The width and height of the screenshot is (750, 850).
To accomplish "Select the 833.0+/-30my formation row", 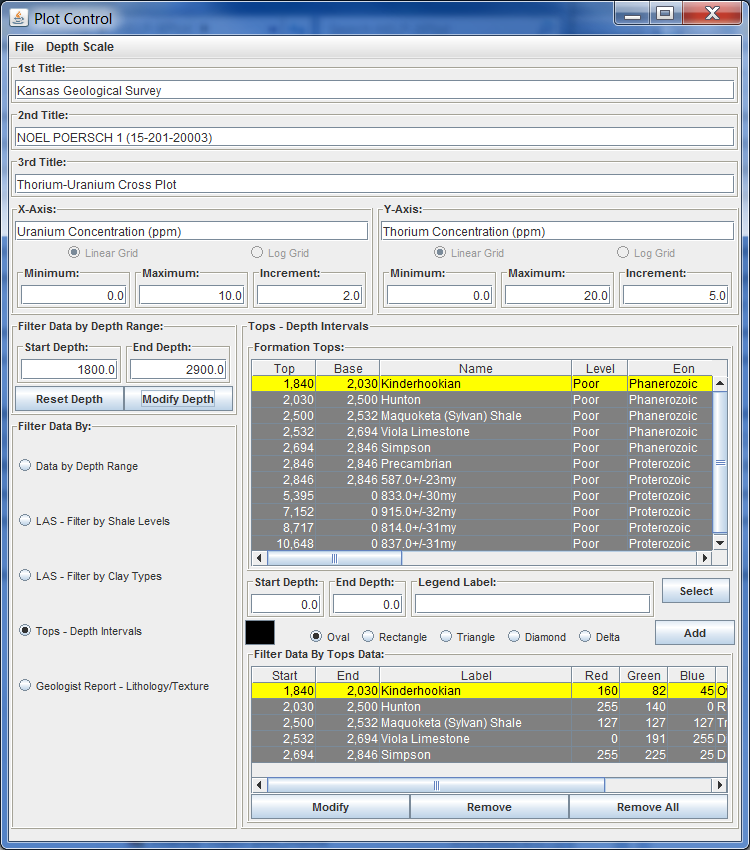I will (x=482, y=495).
